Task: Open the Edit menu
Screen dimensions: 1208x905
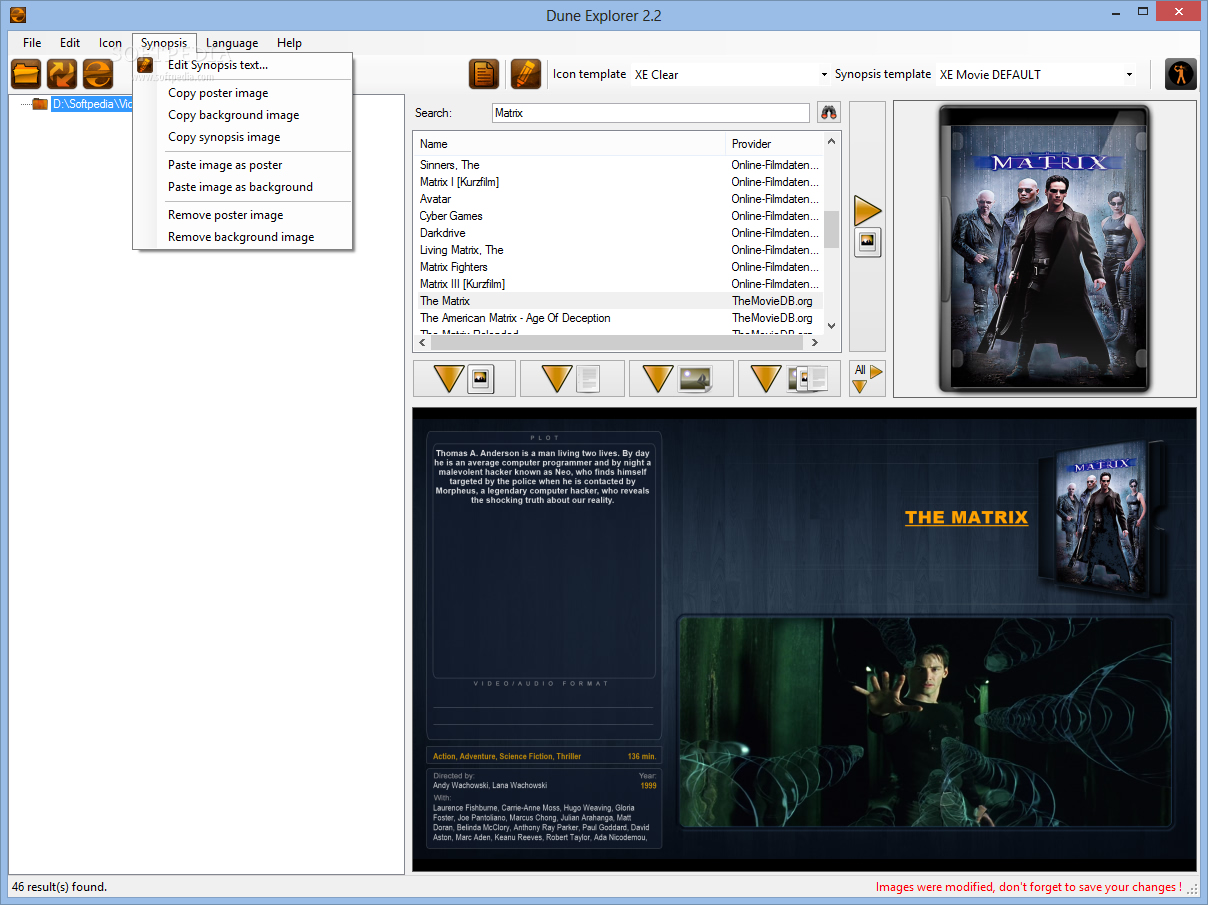Action: point(70,43)
